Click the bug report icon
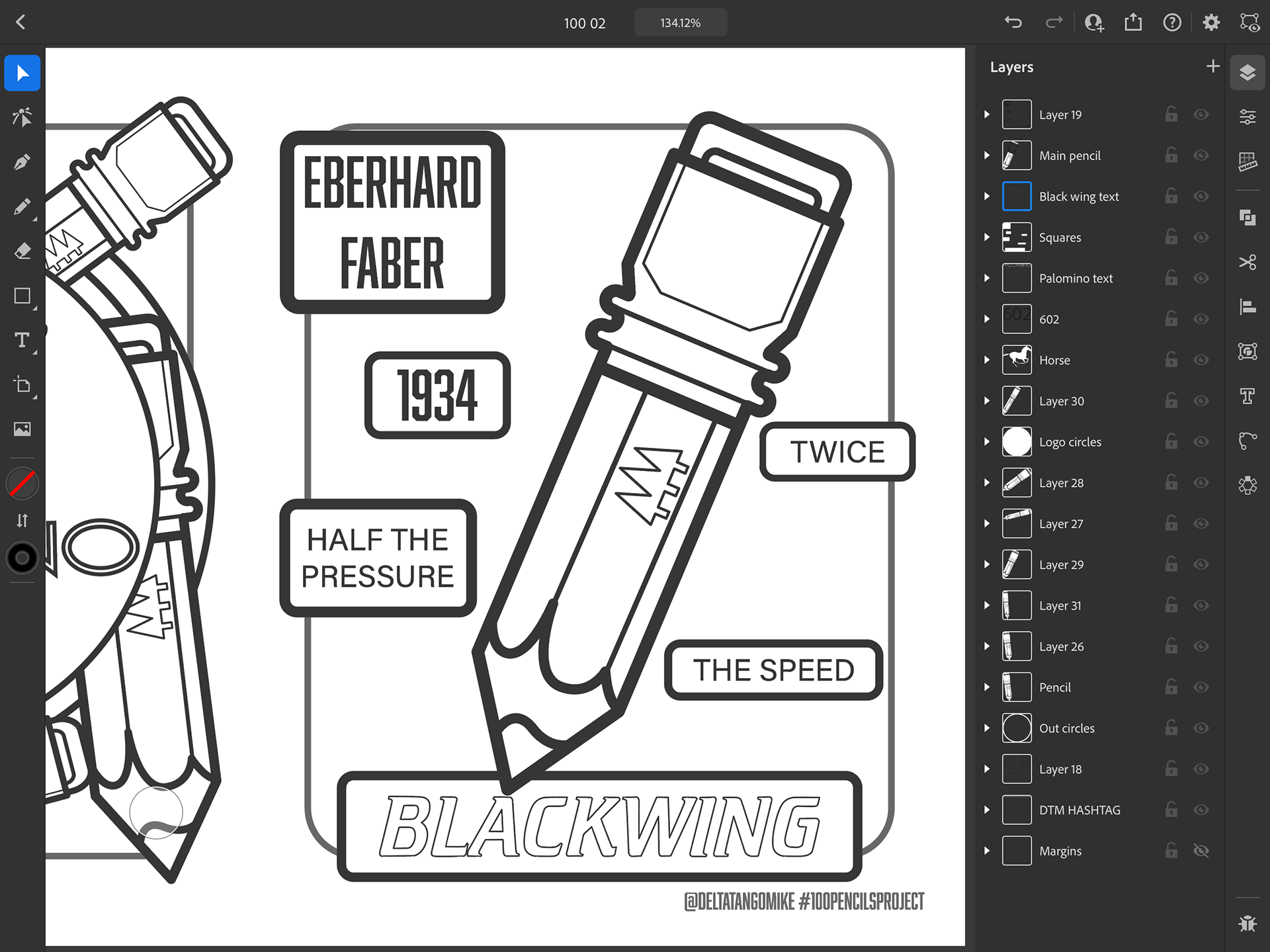Screen dimensions: 1270x952 (x=1248, y=924)
